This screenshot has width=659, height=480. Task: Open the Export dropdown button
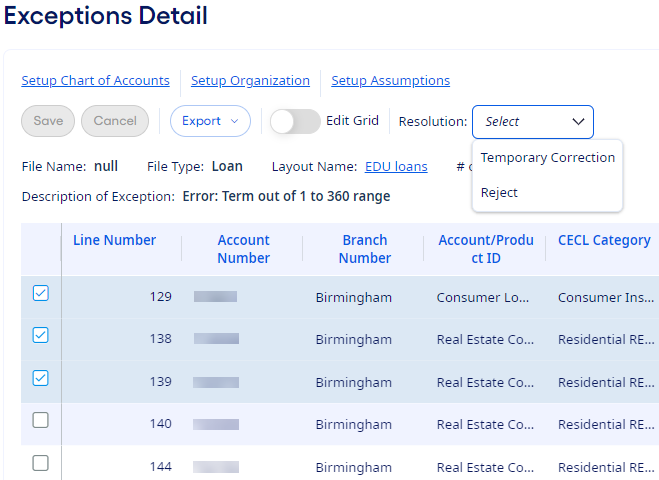tap(210, 121)
